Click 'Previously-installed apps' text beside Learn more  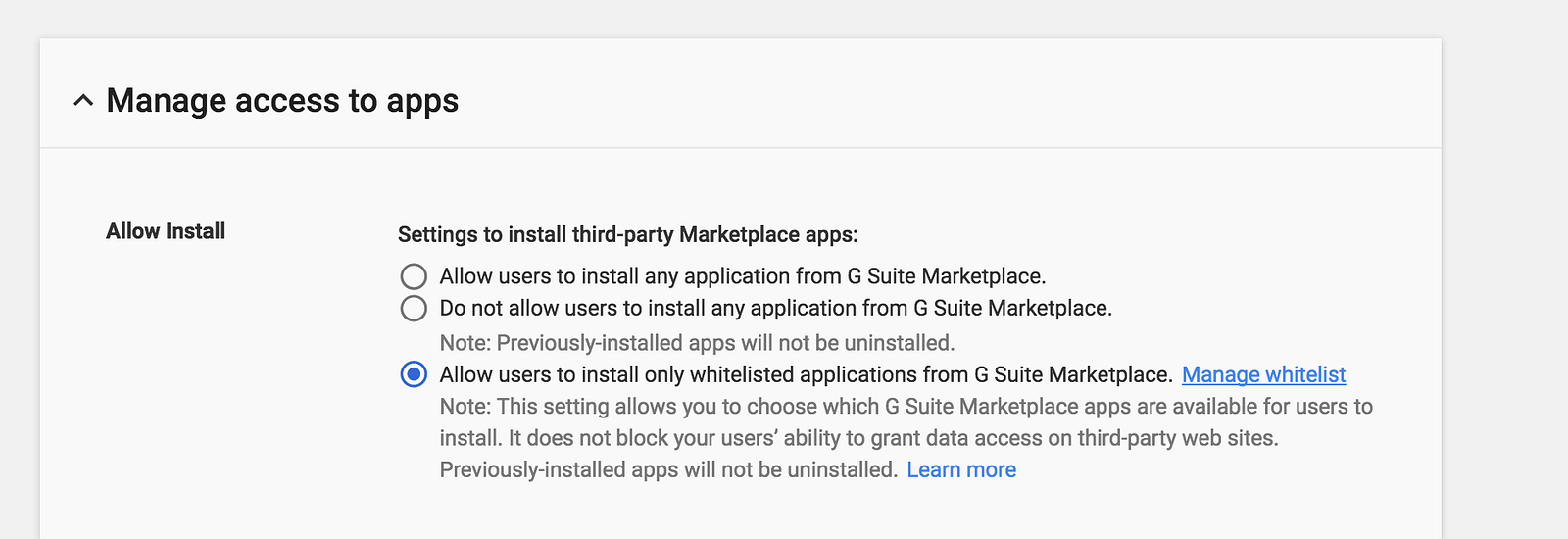coord(668,469)
